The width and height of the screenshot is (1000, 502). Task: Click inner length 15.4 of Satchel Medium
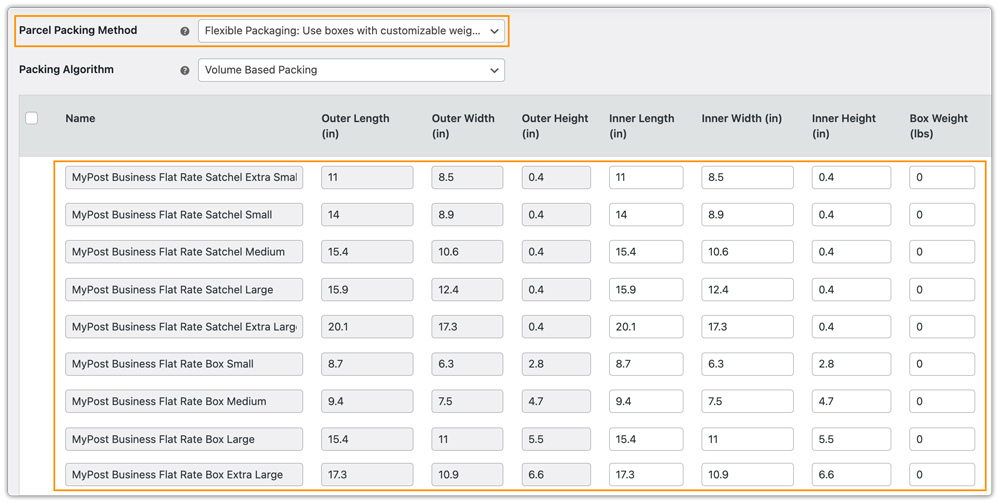coord(646,252)
